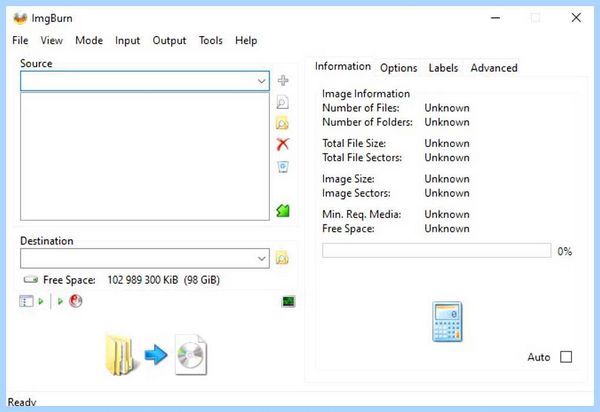Click the green arrow icon below the source buttons
The width and height of the screenshot is (600, 412).
click(283, 210)
